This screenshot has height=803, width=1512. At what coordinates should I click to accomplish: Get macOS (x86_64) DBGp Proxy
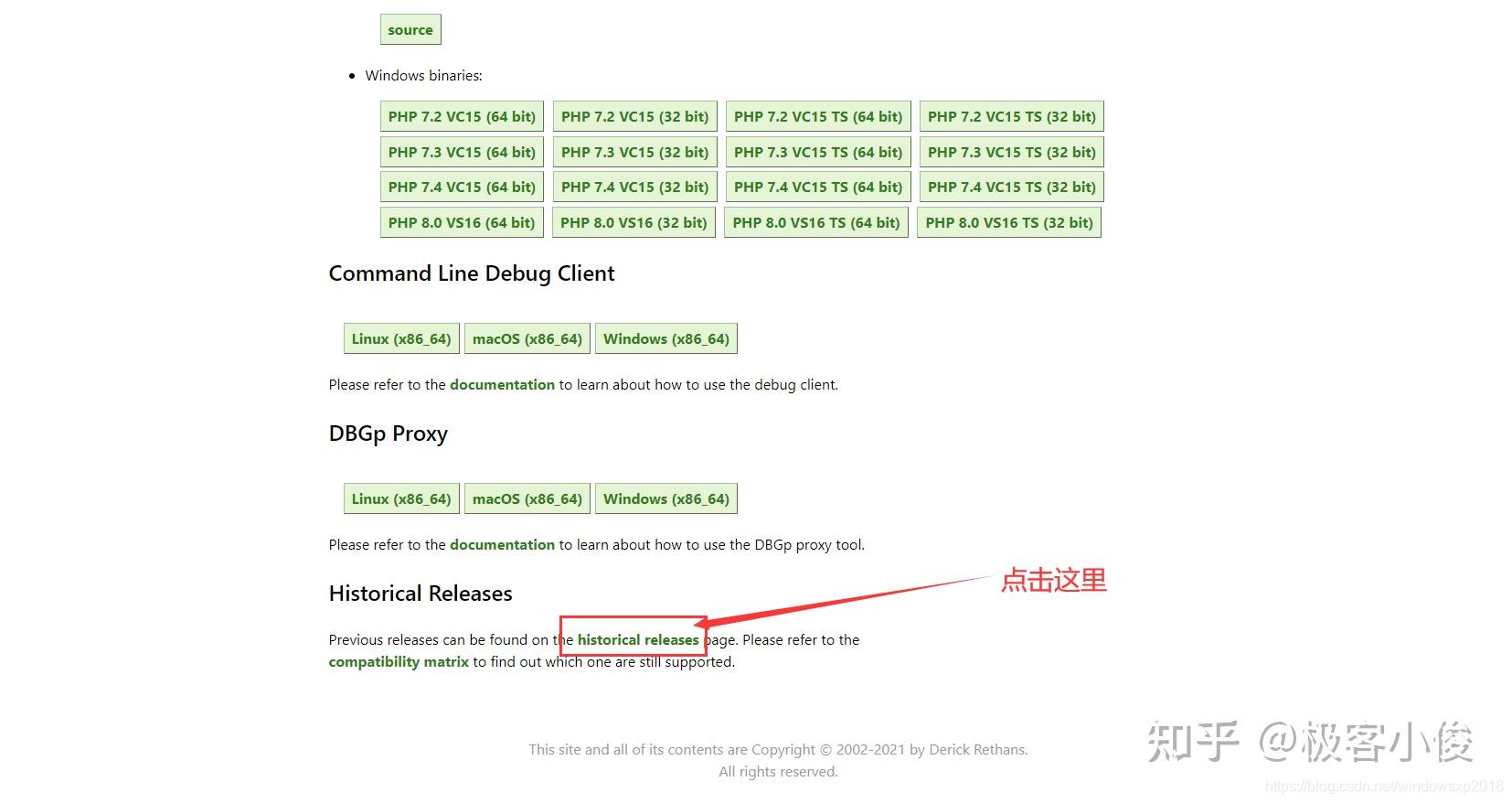pos(527,498)
